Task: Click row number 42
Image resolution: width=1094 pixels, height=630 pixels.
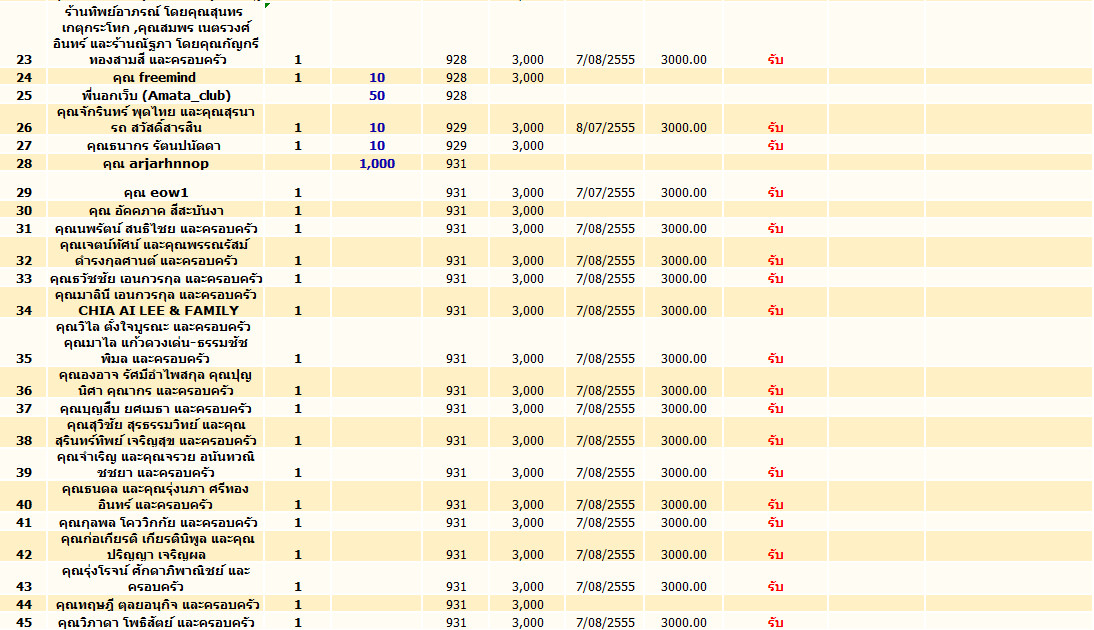Action: click(x=24, y=555)
